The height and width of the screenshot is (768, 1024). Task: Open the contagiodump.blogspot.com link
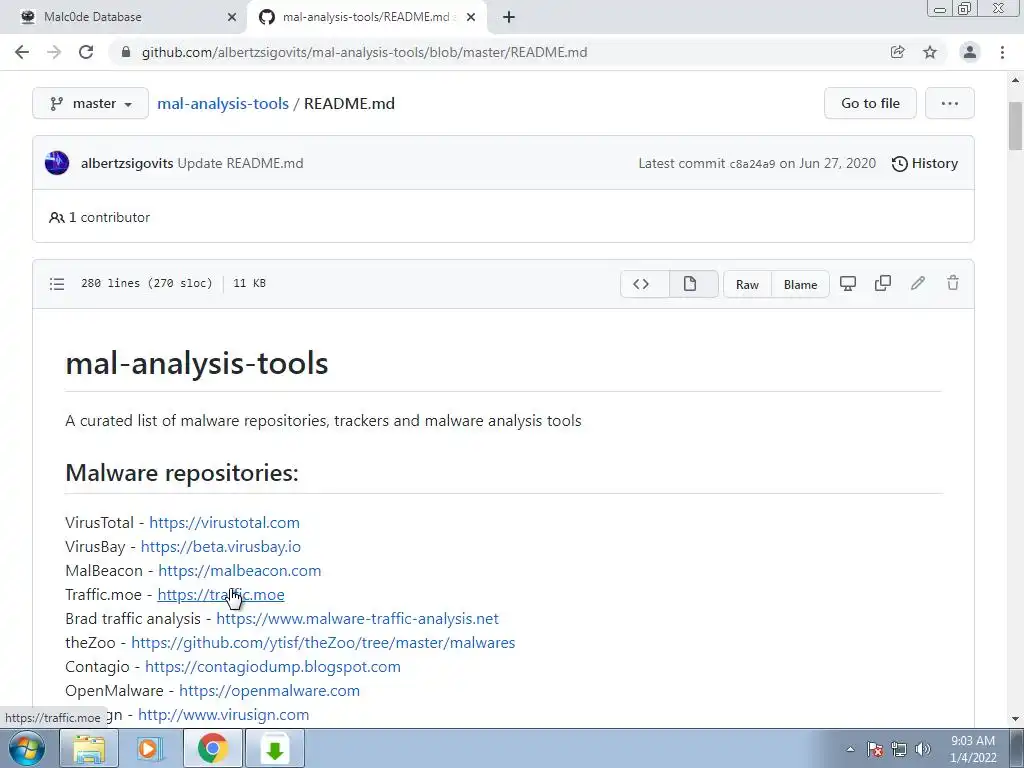[x=273, y=667]
